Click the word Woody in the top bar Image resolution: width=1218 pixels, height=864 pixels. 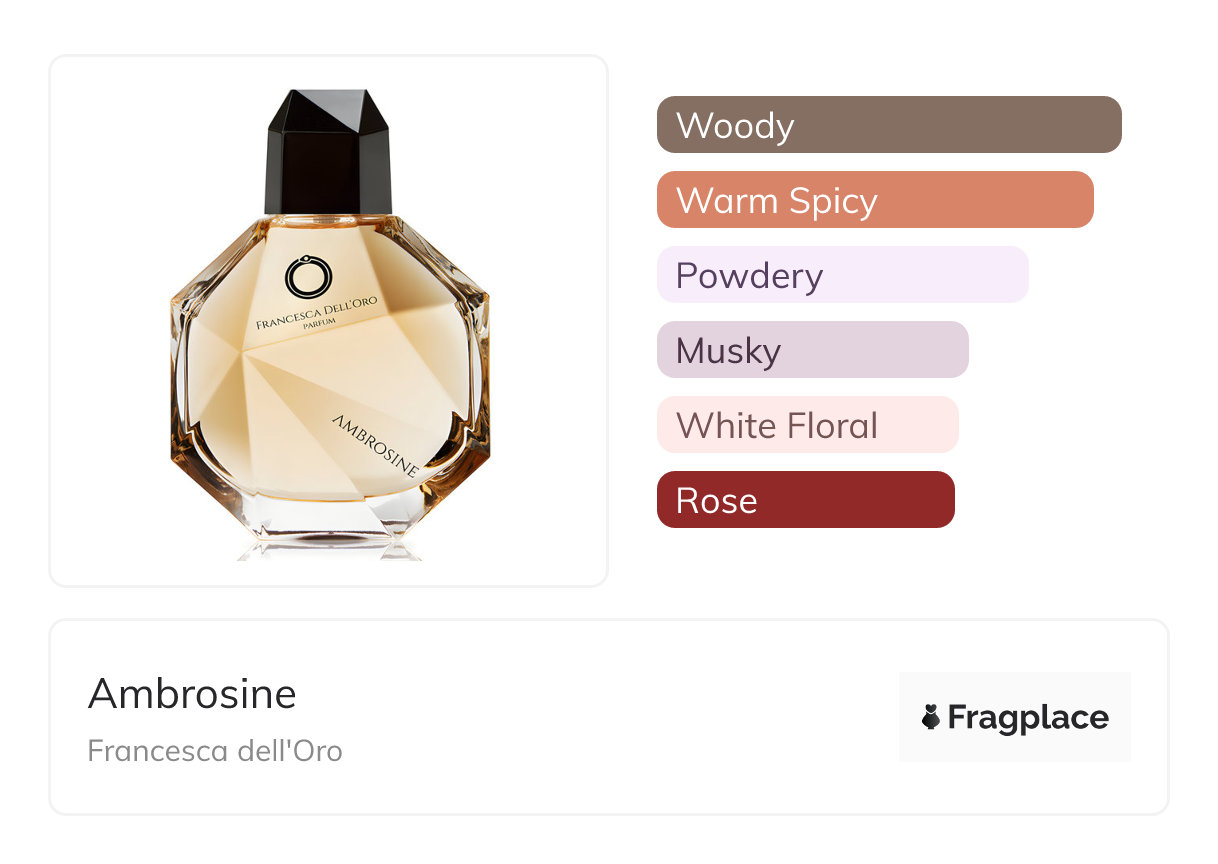[x=735, y=126]
